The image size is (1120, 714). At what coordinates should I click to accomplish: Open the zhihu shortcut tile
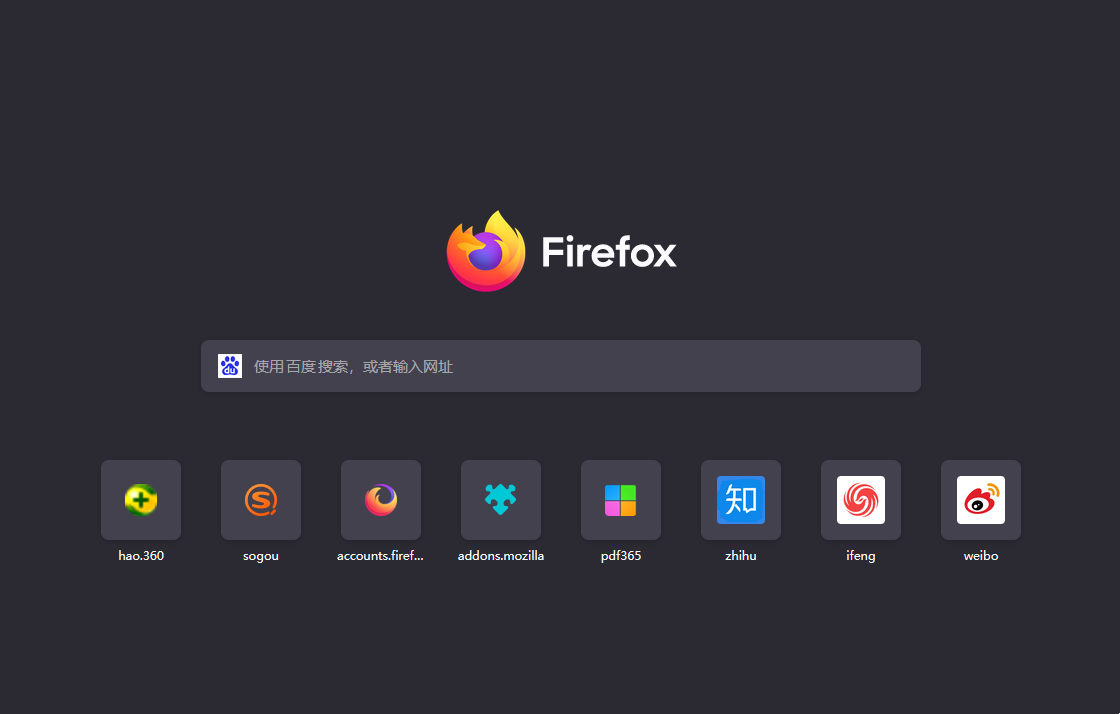point(741,500)
